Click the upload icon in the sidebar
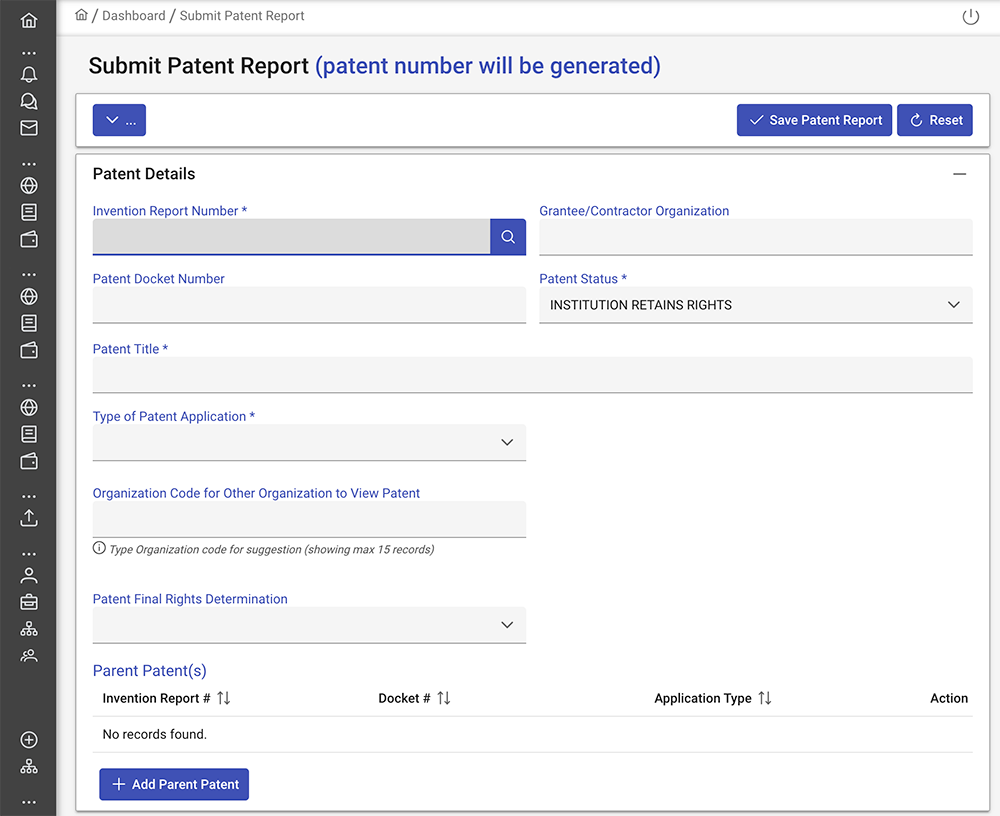 tap(29, 518)
